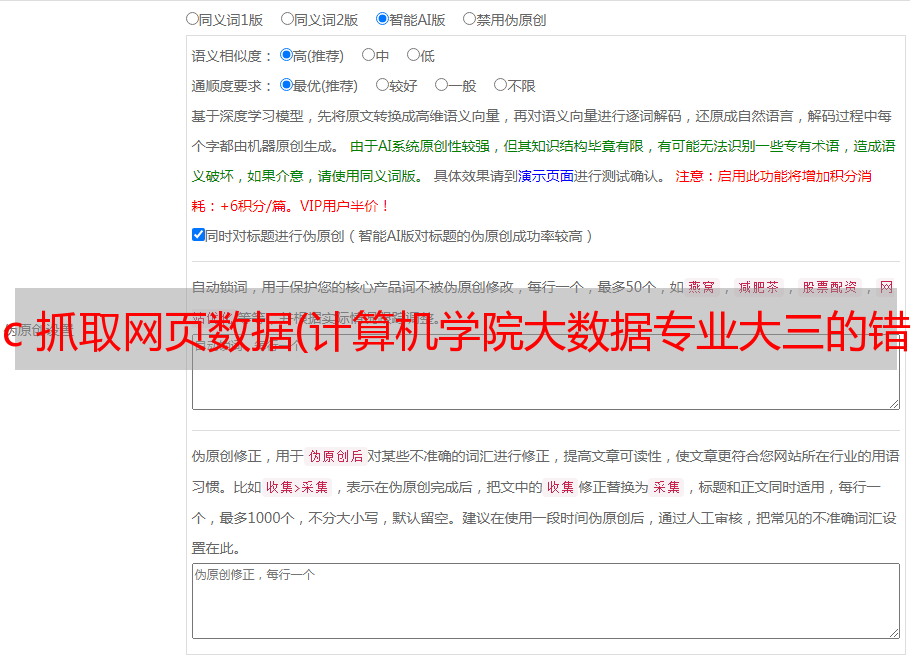
Task: Click the 伪原创修正 text area
Action: 545,602
